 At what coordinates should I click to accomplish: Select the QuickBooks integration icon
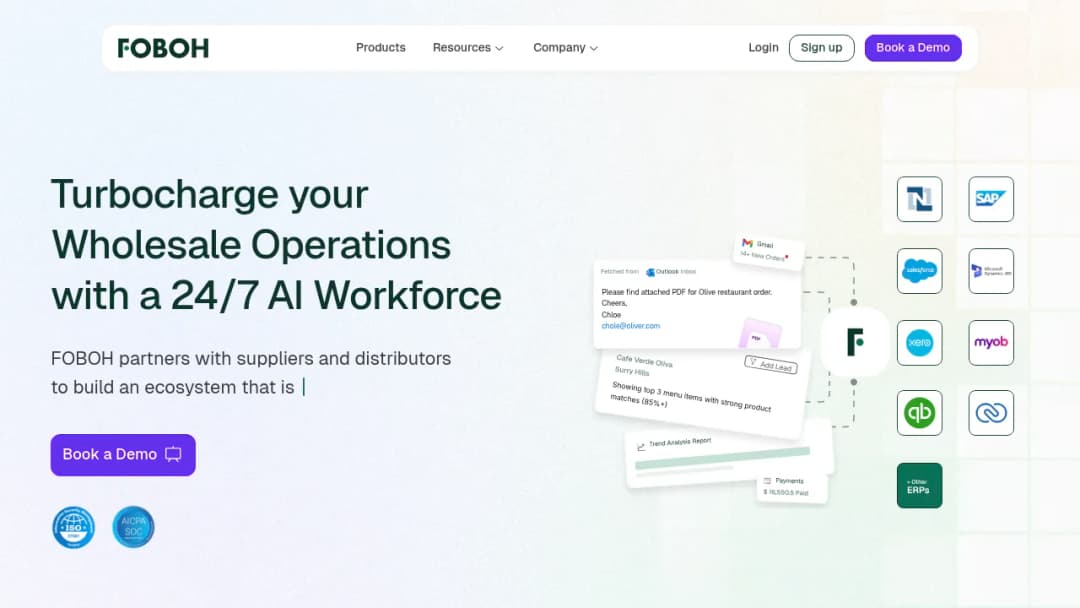[x=920, y=413]
